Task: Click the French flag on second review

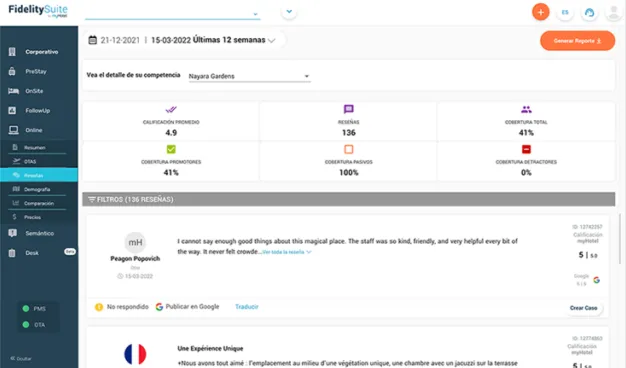Action: coord(135,354)
